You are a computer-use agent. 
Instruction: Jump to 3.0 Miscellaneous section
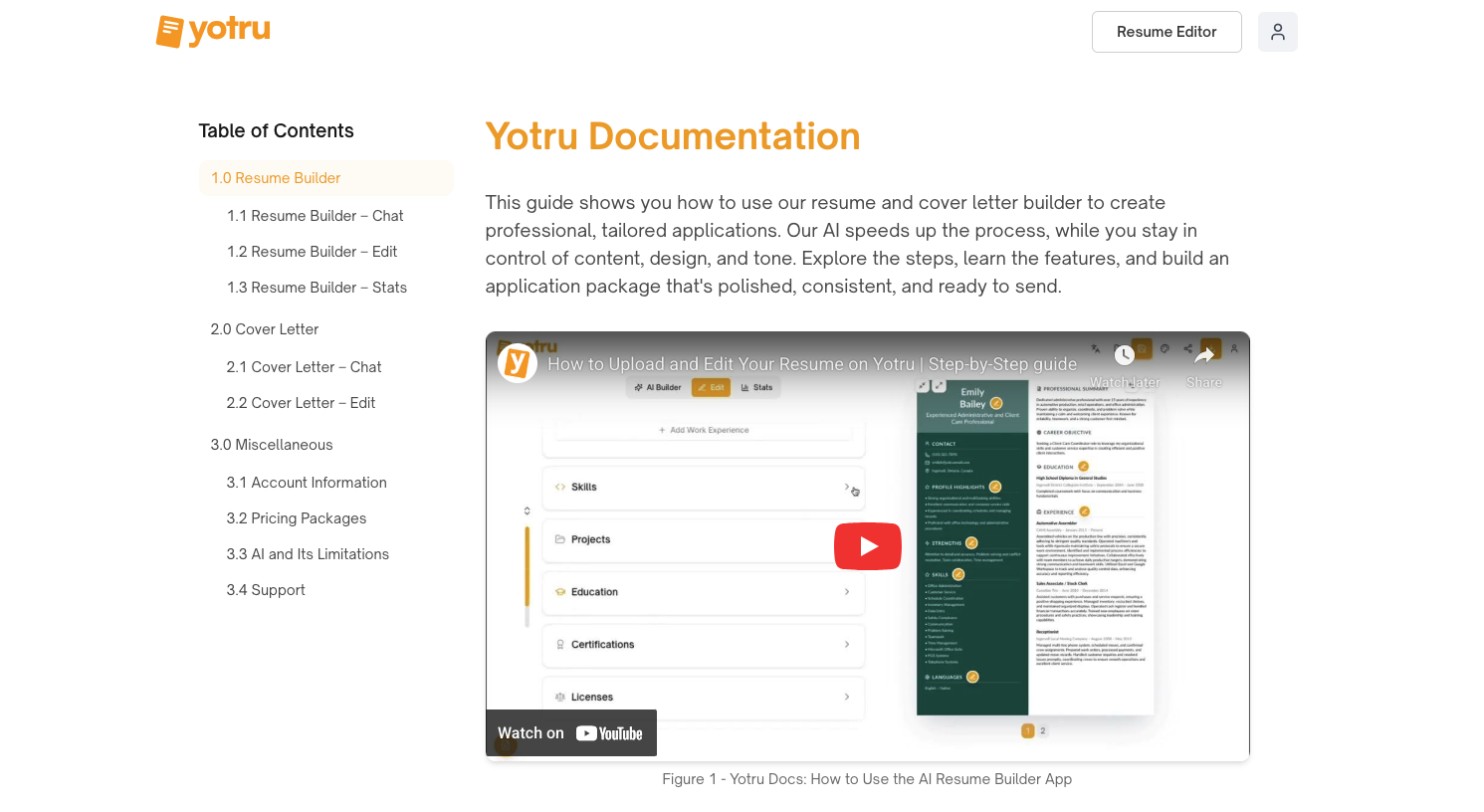[272, 445]
